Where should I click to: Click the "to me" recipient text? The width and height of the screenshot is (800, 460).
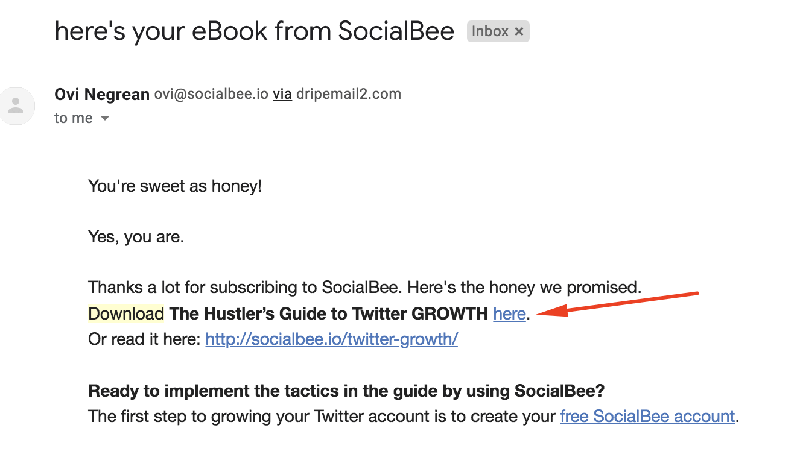click(x=74, y=119)
